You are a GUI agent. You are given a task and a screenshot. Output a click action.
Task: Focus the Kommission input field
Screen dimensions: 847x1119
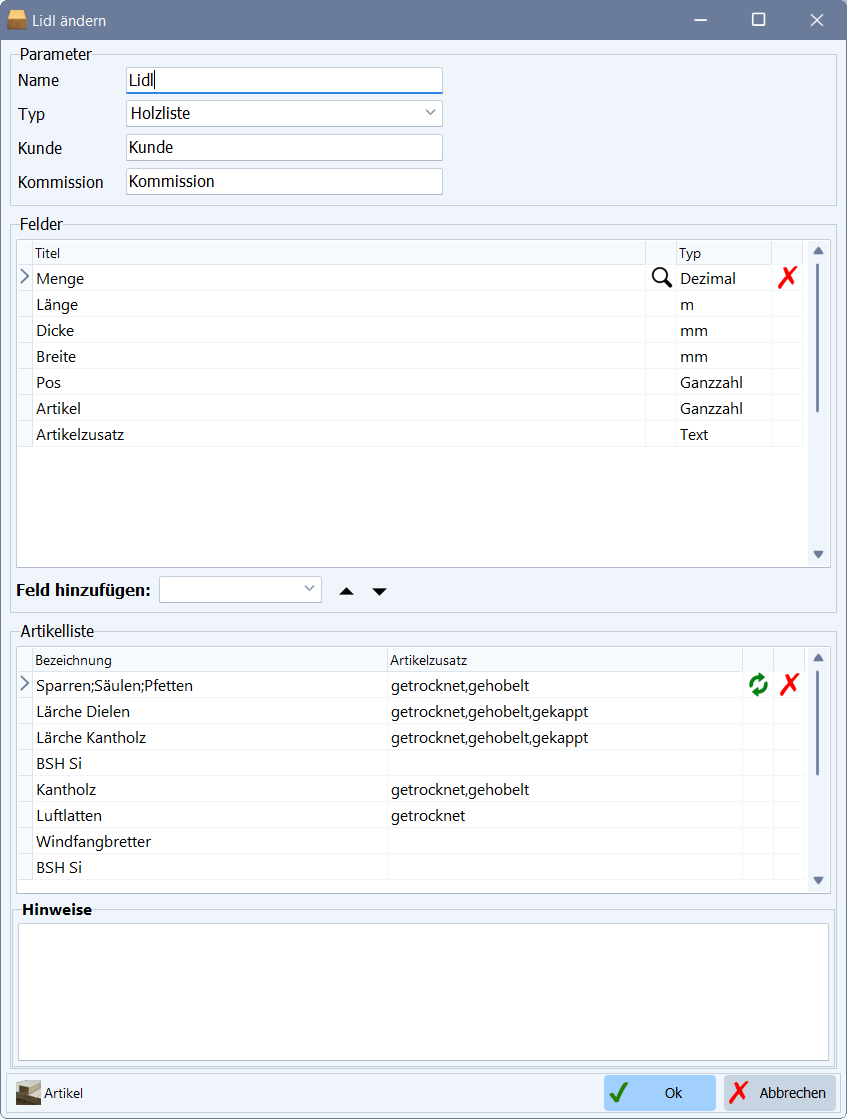click(284, 181)
